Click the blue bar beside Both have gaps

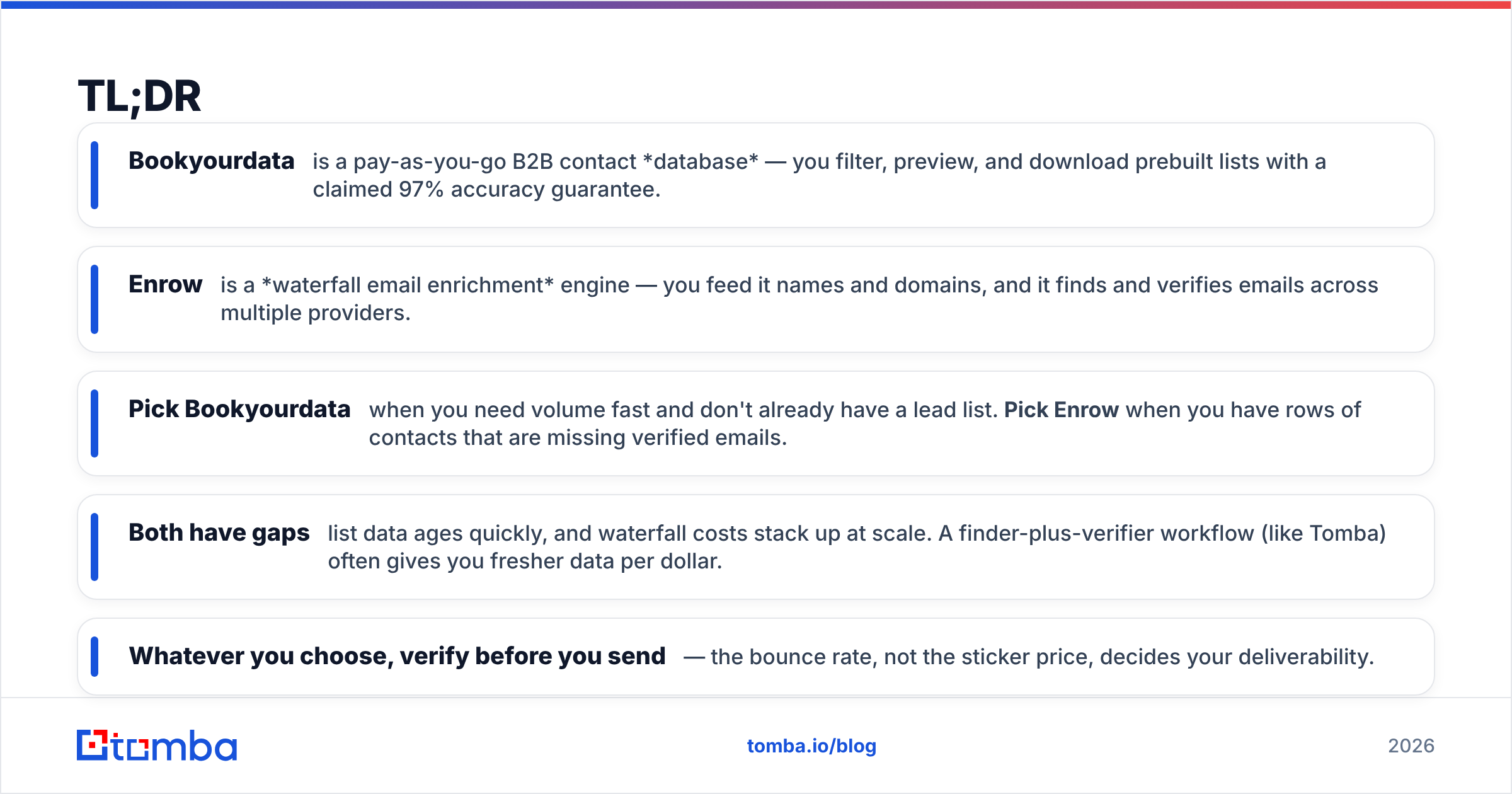(94, 547)
